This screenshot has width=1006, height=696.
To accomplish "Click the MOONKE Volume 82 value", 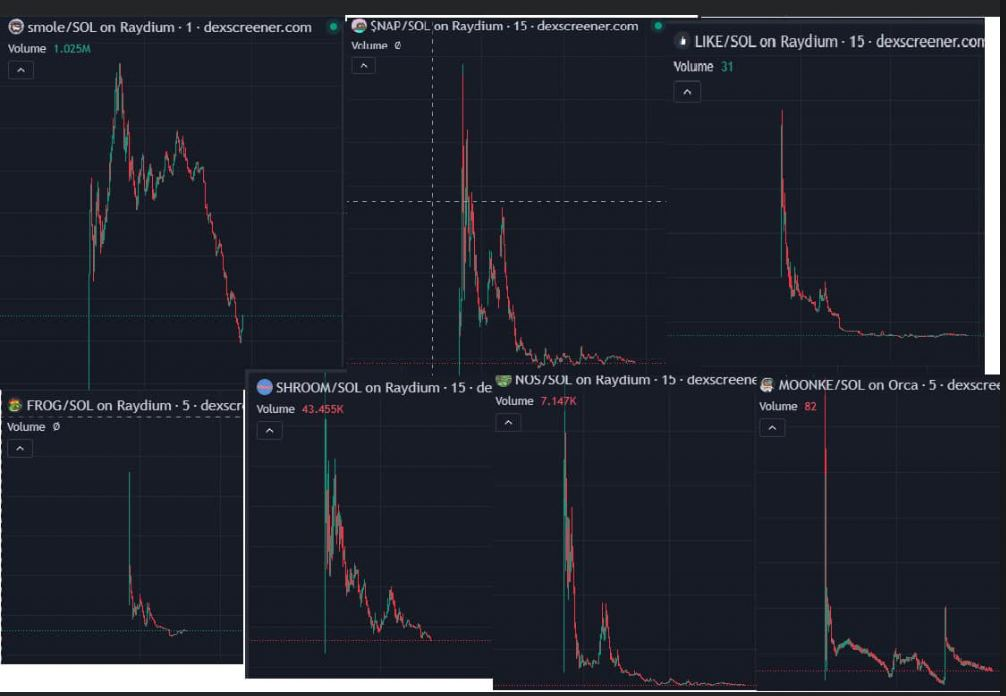I will [810, 406].
